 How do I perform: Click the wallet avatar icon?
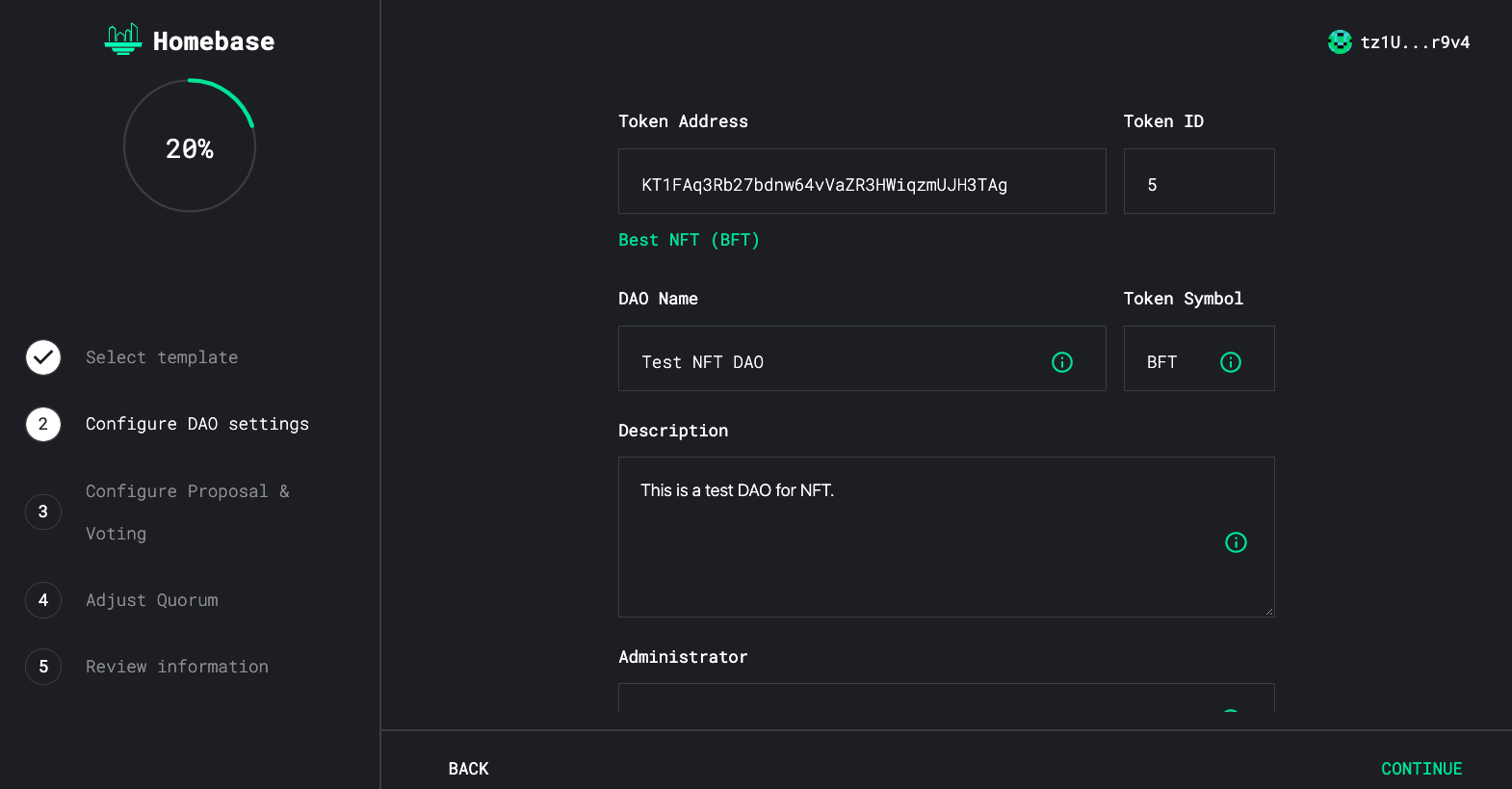pos(1340,41)
